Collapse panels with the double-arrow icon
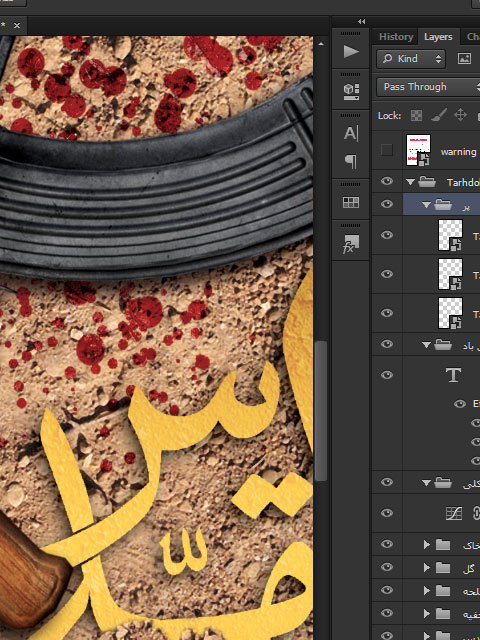This screenshot has width=480, height=640. [x=362, y=22]
